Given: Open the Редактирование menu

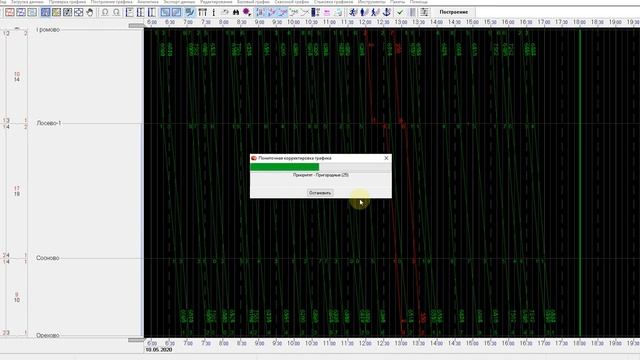Looking at the screenshot, I should tap(216, 2).
